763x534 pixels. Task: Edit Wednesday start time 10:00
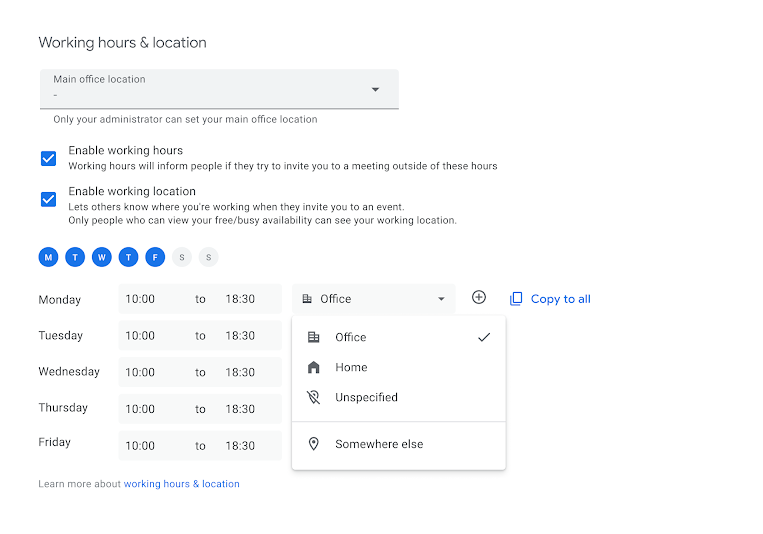pos(140,372)
